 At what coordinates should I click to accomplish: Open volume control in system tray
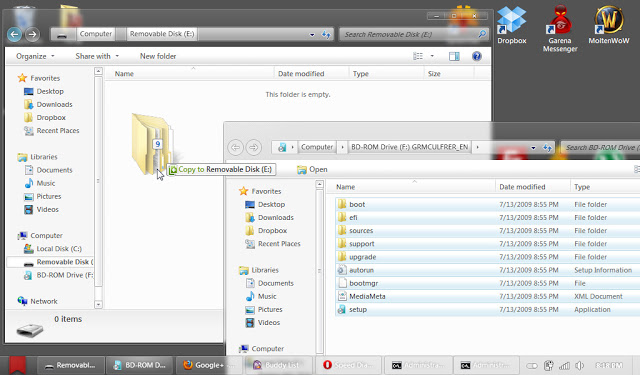(580, 366)
